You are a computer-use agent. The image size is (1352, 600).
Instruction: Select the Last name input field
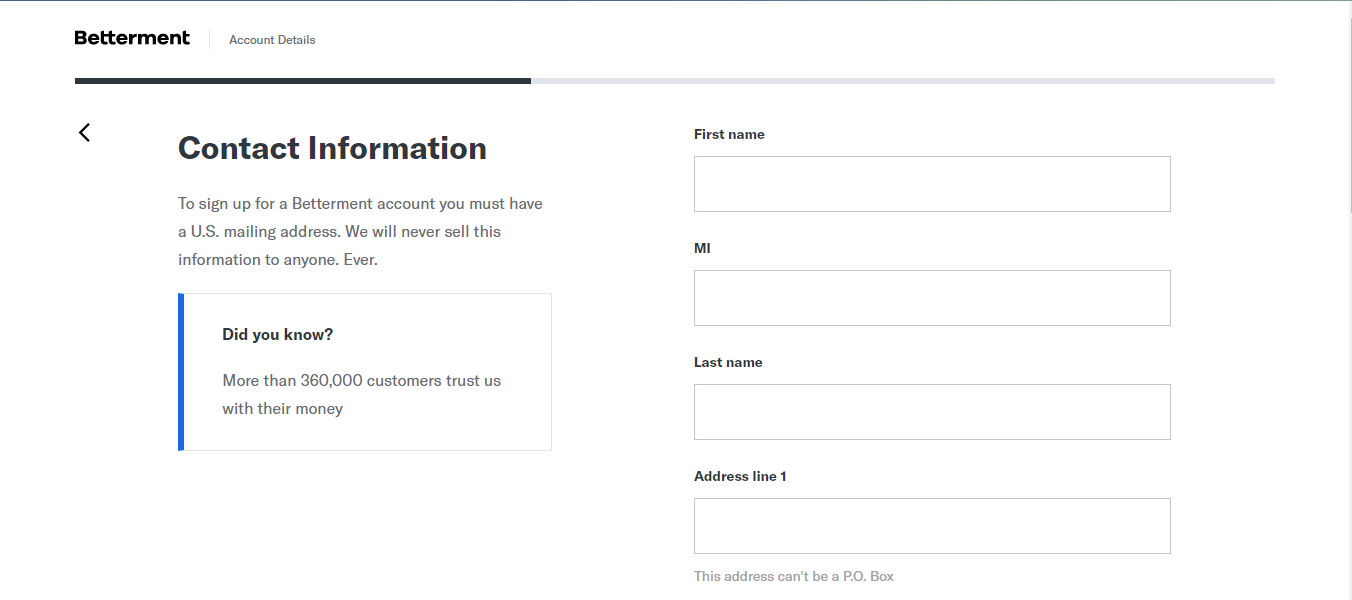pyautogui.click(x=931, y=412)
